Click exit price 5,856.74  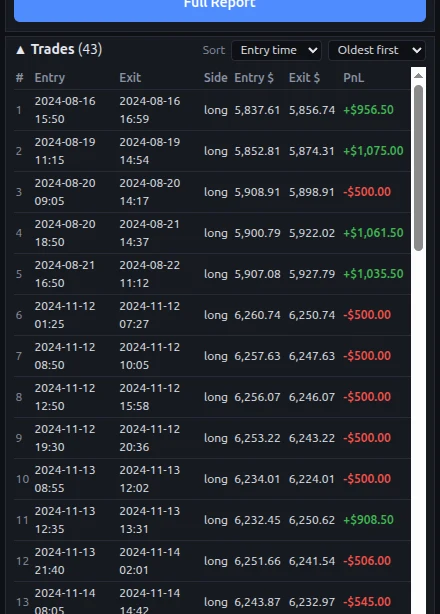pos(312,110)
